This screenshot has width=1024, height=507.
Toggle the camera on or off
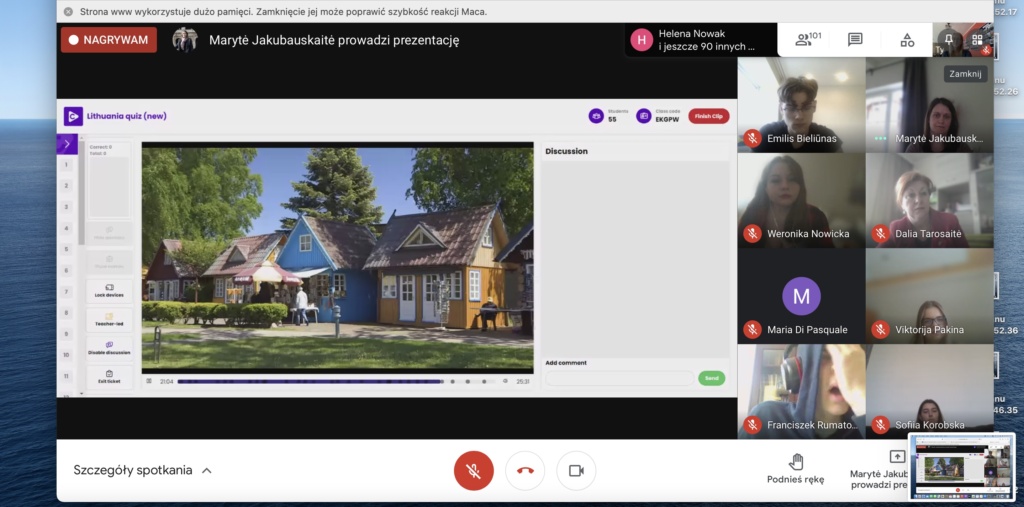(x=576, y=470)
